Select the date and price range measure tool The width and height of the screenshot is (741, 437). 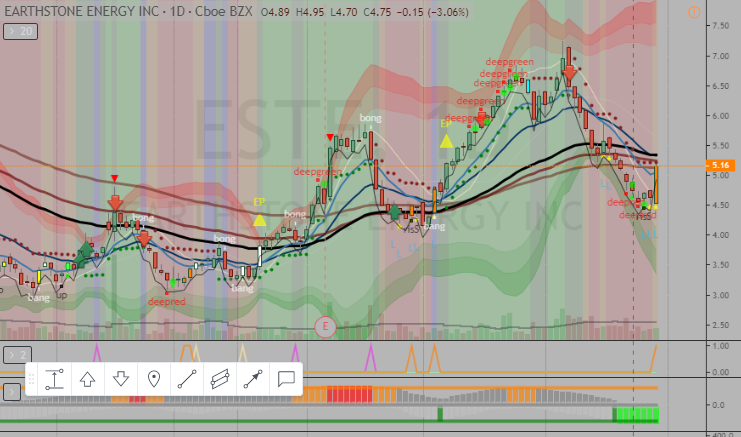tap(54, 379)
